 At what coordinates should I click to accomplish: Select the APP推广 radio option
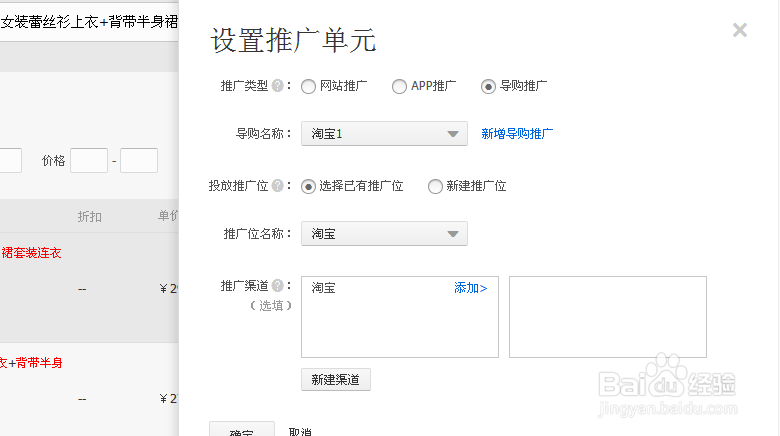(x=399, y=87)
